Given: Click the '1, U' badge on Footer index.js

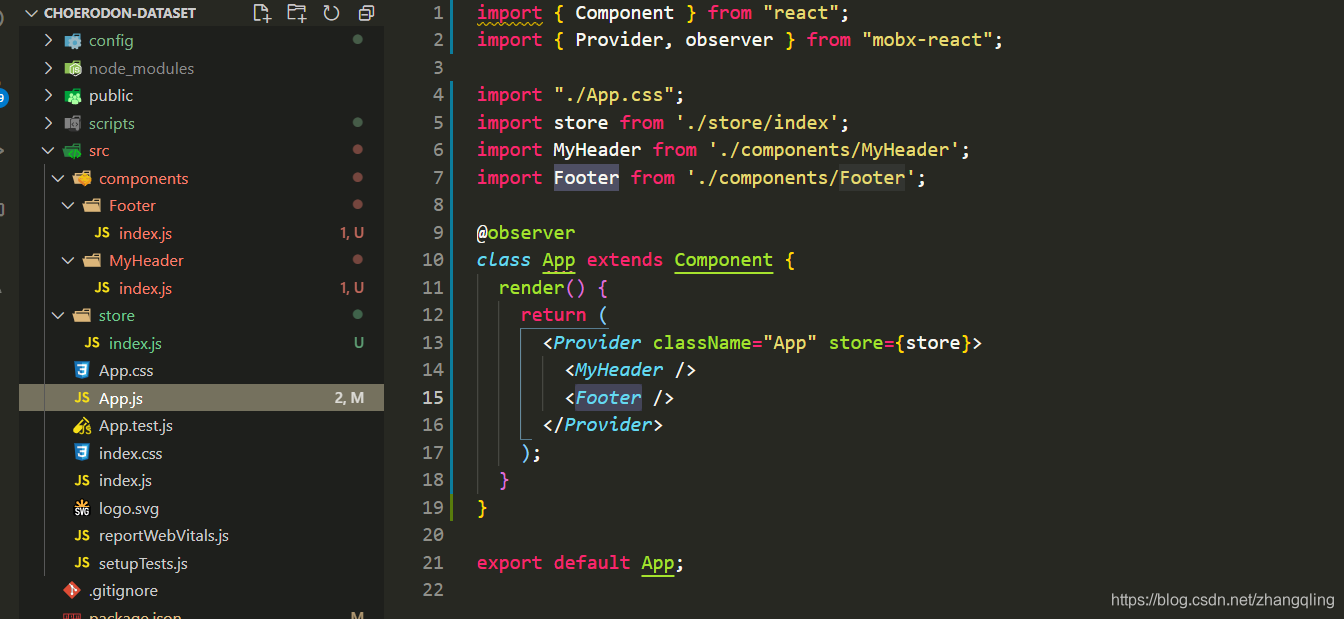Looking at the screenshot, I should 352,233.
